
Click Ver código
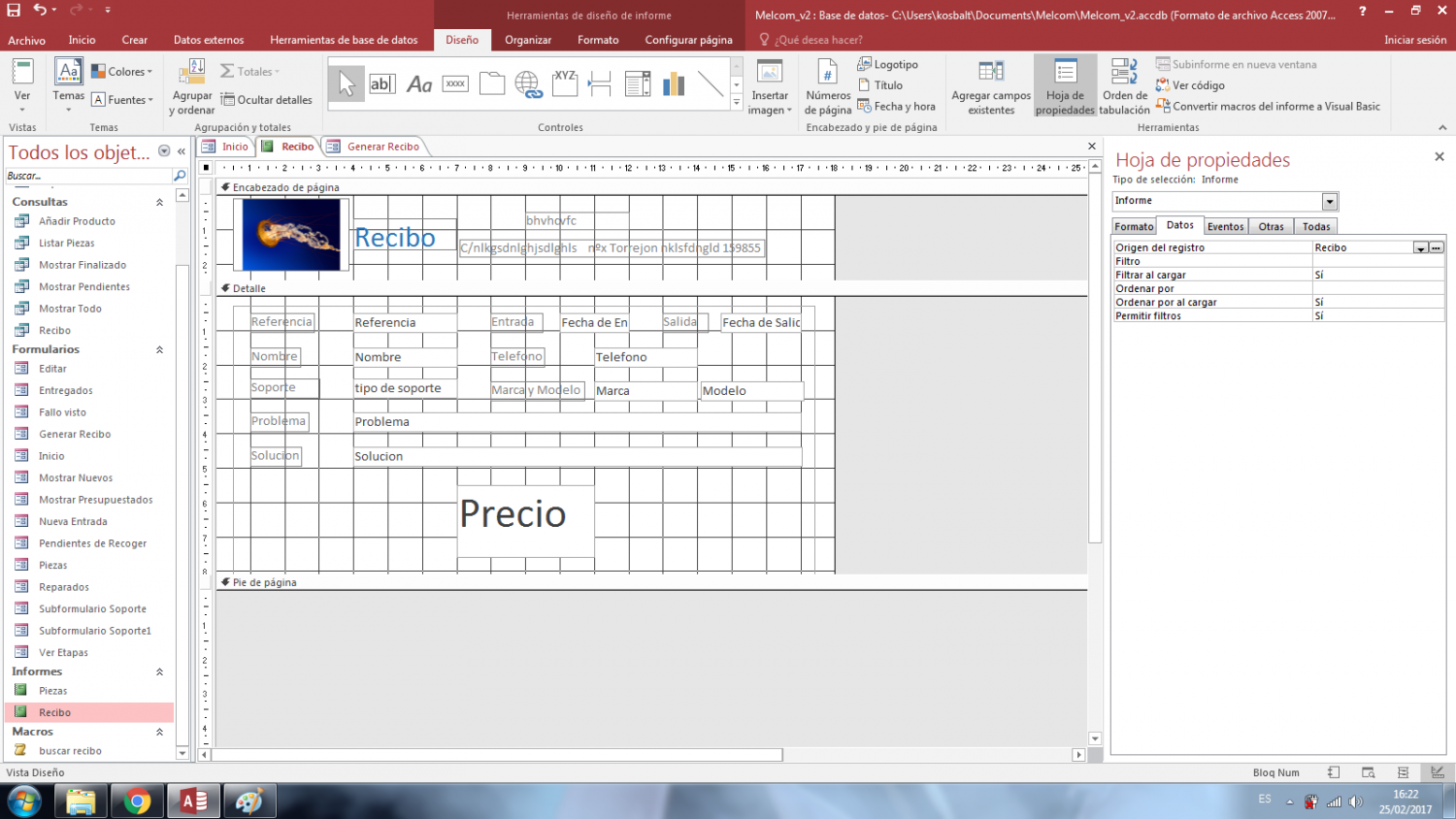pyautogui.click(x=1190, y=85)
